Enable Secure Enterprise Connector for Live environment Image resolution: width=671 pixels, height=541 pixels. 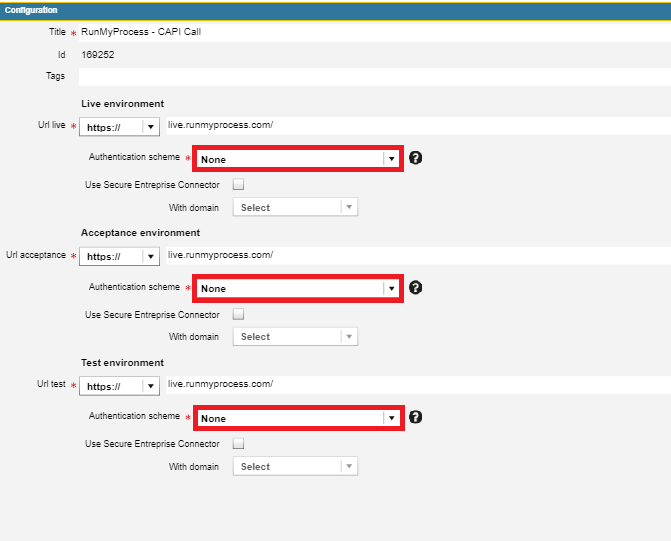click(238, 185)
